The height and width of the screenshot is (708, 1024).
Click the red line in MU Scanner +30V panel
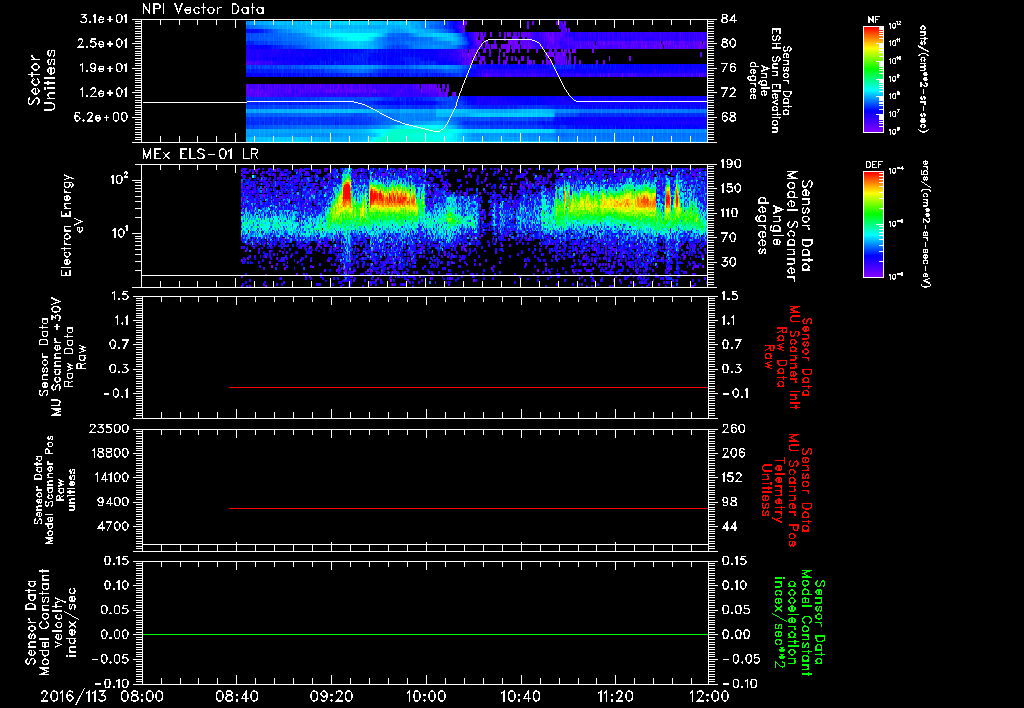468,387
